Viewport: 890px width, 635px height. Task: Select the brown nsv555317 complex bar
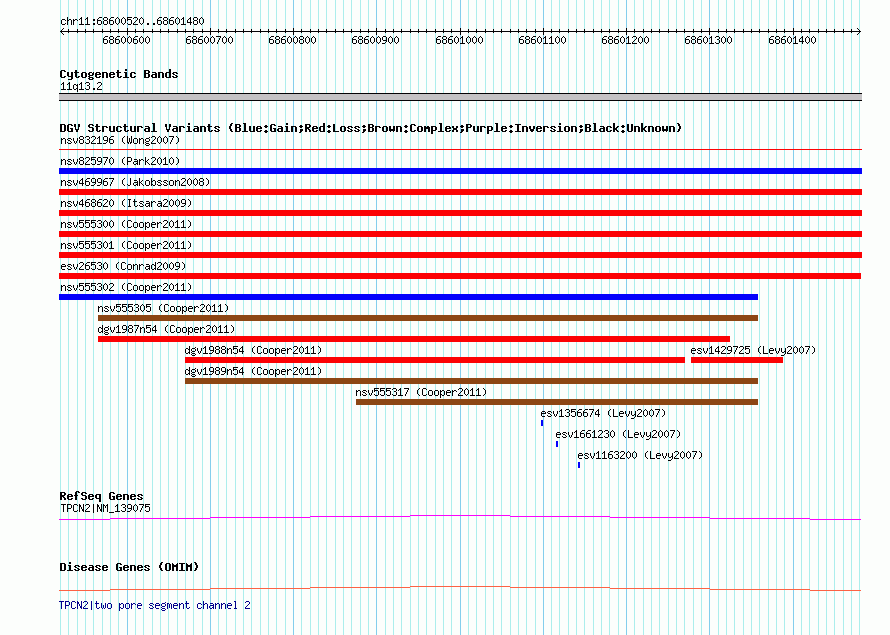coord(557,402)
